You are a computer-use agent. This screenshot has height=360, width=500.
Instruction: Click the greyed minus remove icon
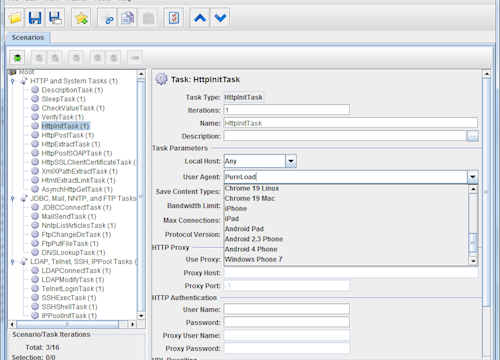pyautogui.click(x=135, y=58)
